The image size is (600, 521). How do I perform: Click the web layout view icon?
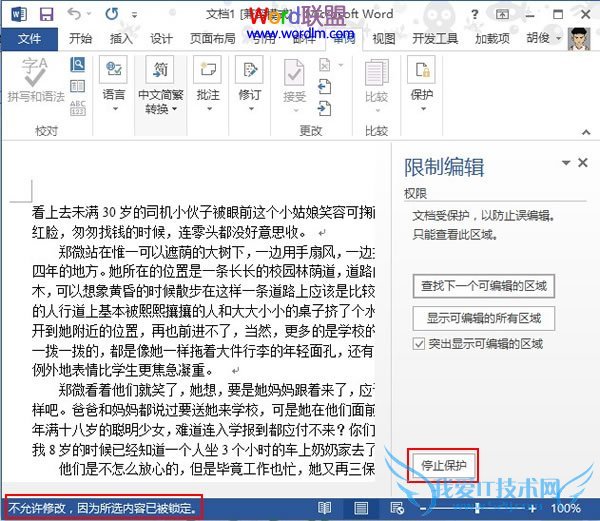pyautogui.click(x=397, y=508)
